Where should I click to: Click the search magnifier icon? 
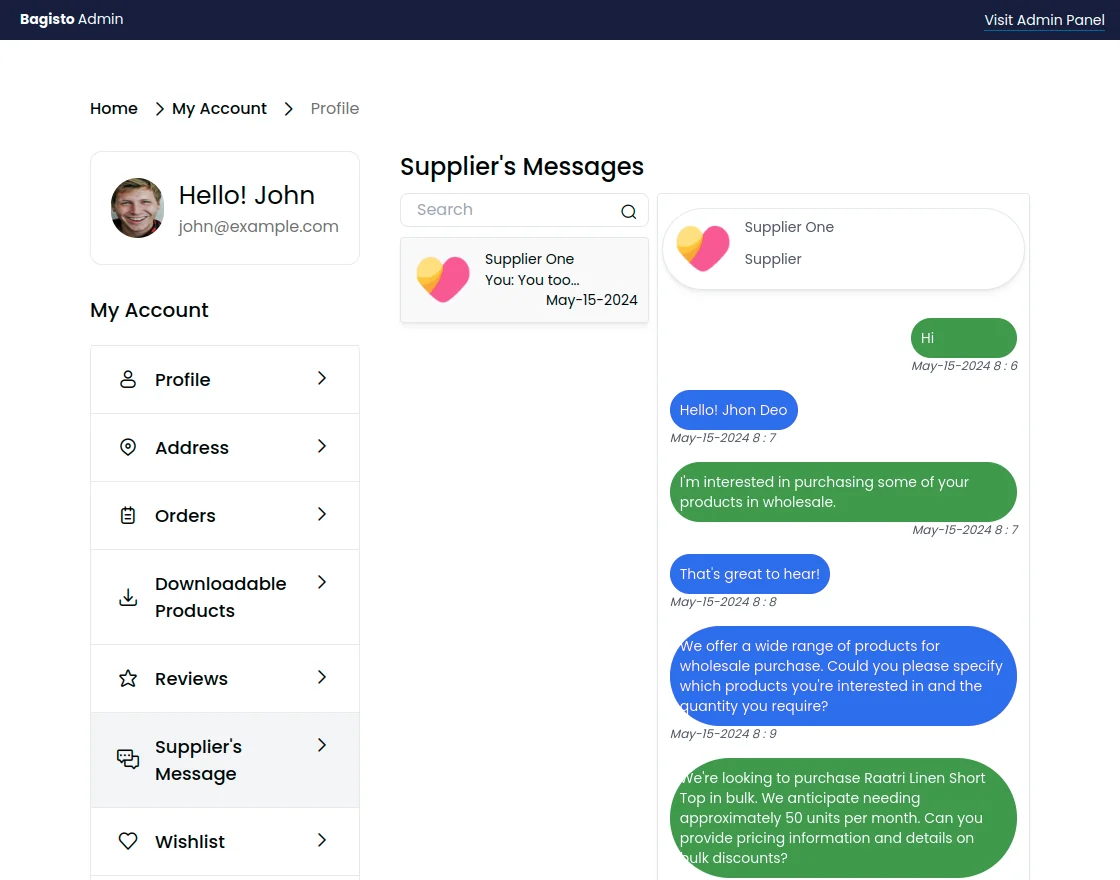pos(628,211)
